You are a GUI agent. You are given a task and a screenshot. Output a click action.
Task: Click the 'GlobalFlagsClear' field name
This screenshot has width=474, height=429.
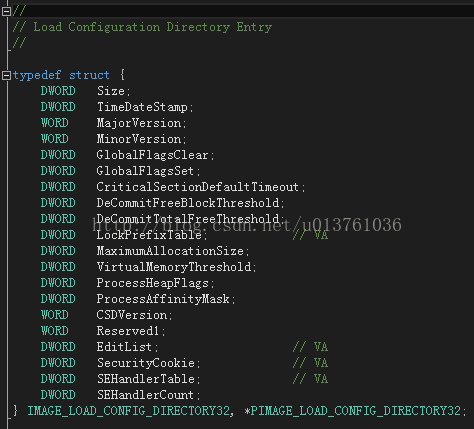[x=153, y=155]
